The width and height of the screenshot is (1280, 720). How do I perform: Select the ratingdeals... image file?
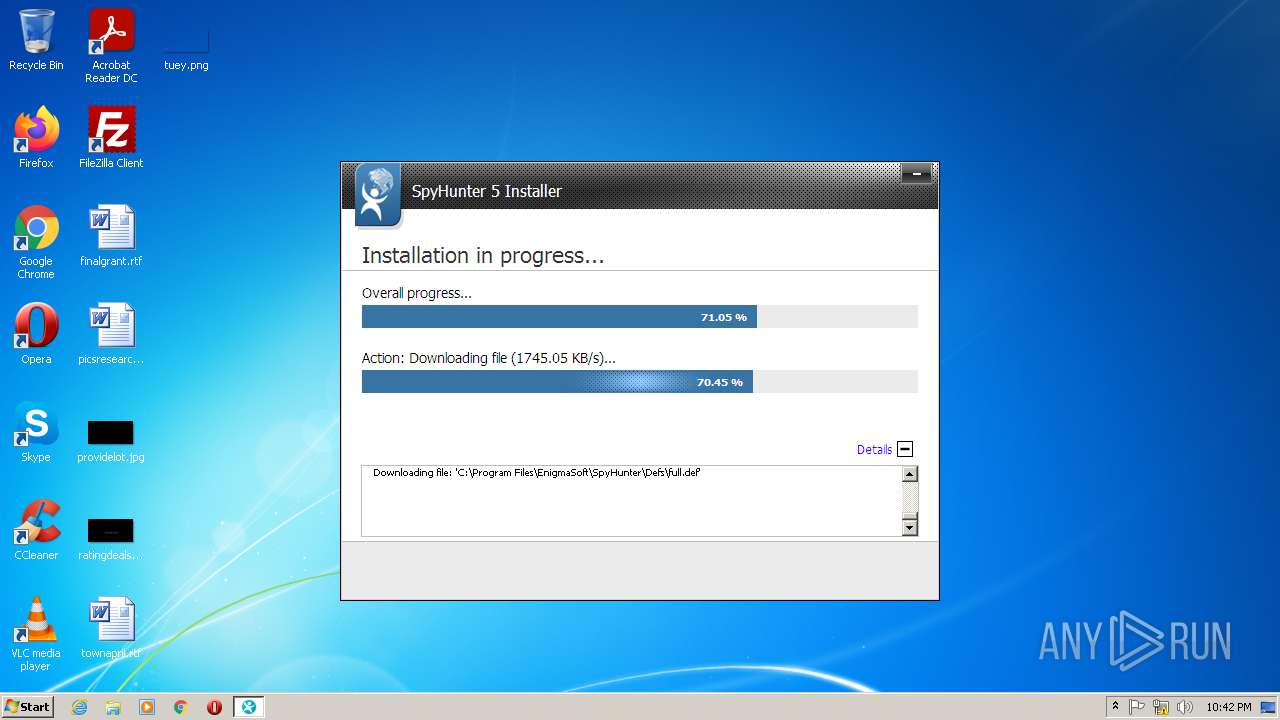coord(111,538)
